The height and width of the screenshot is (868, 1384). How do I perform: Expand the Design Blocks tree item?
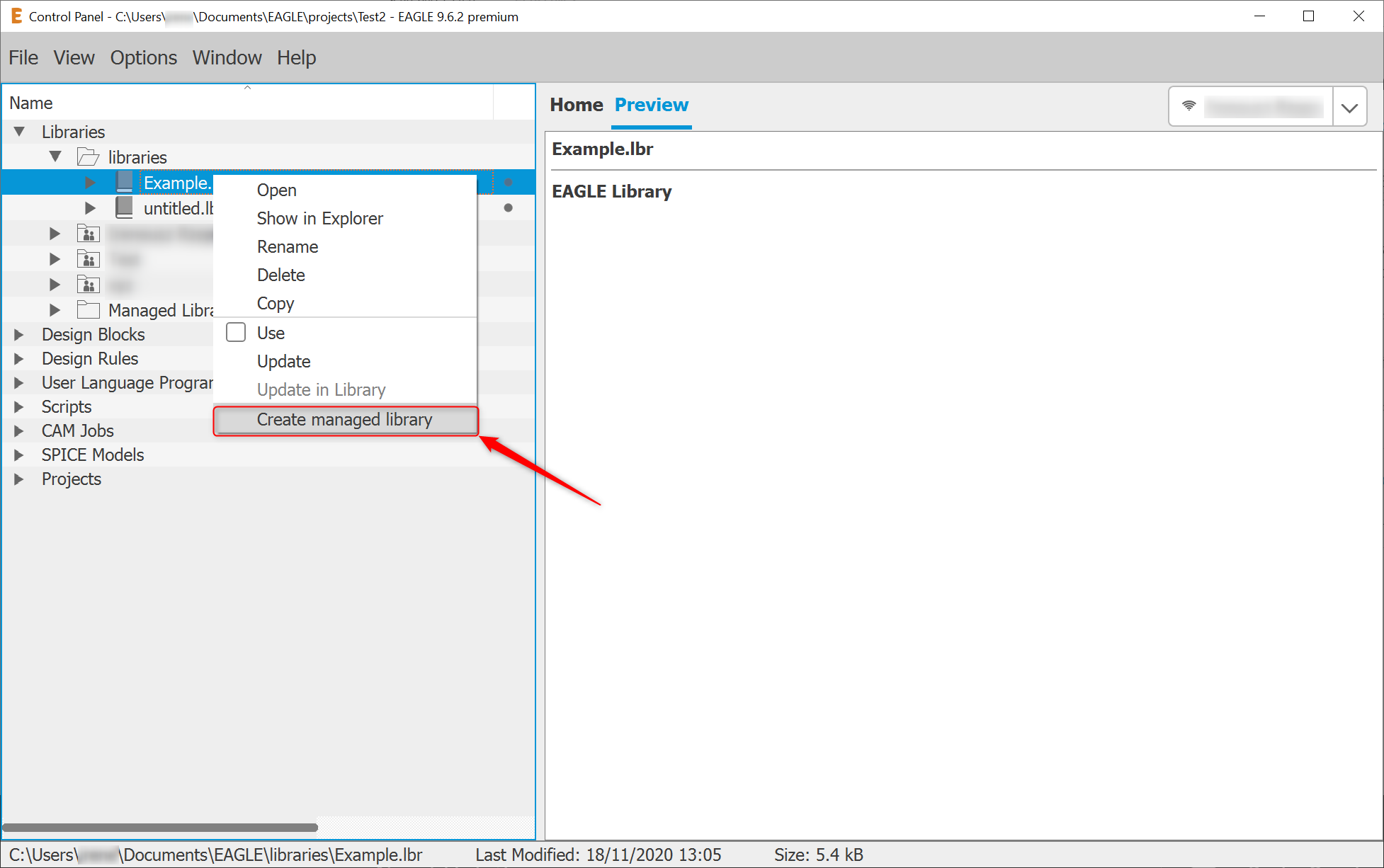point(18,334)
